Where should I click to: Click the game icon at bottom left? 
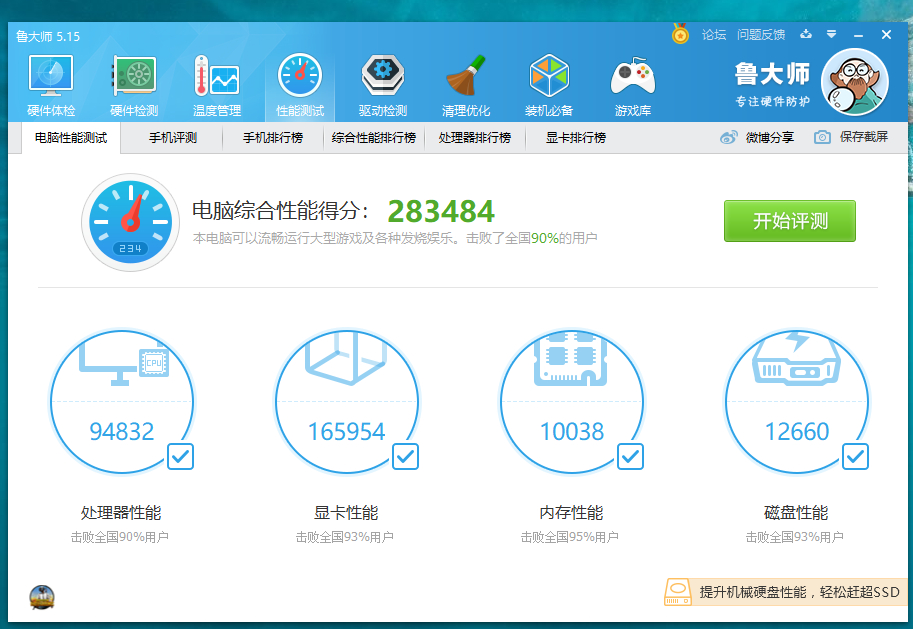click(42, 597)
